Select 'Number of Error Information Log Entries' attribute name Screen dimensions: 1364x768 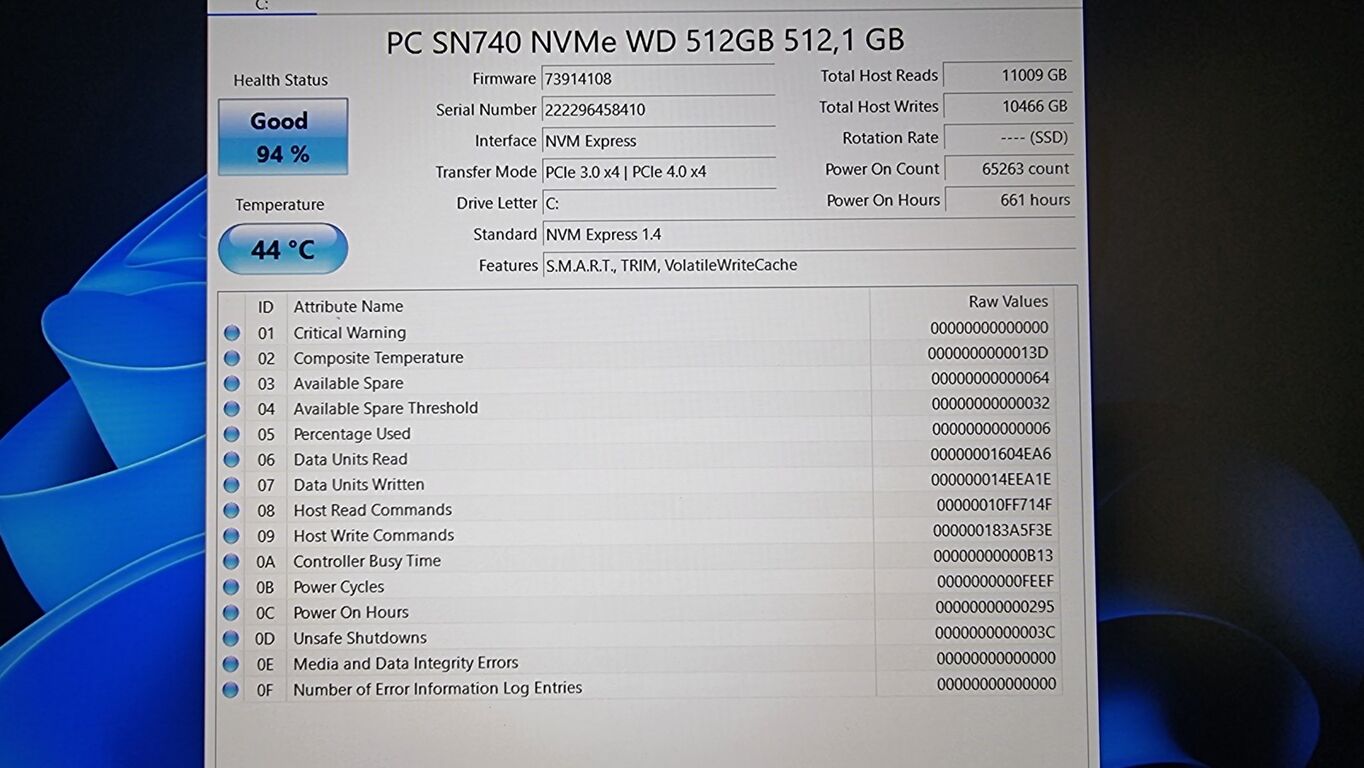(437, 688)
